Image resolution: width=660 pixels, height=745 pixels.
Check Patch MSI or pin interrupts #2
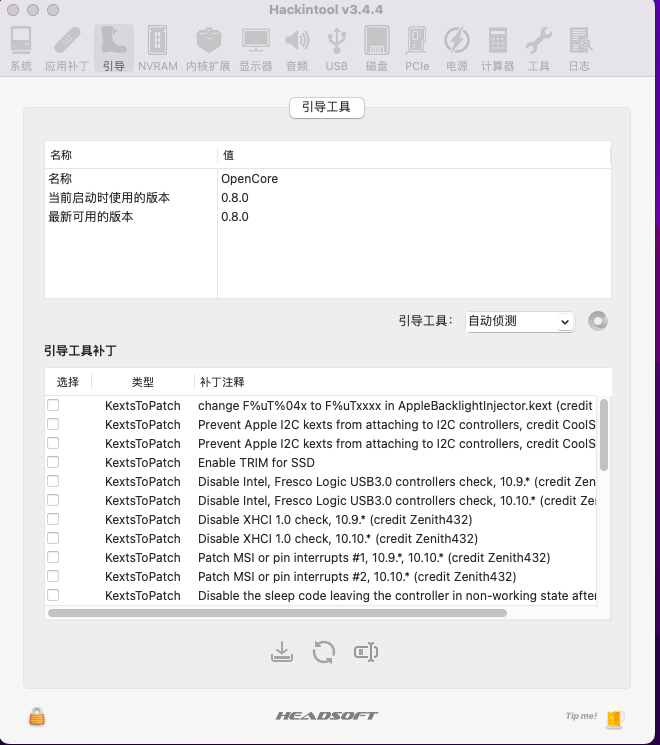click(x=53, y=576)
